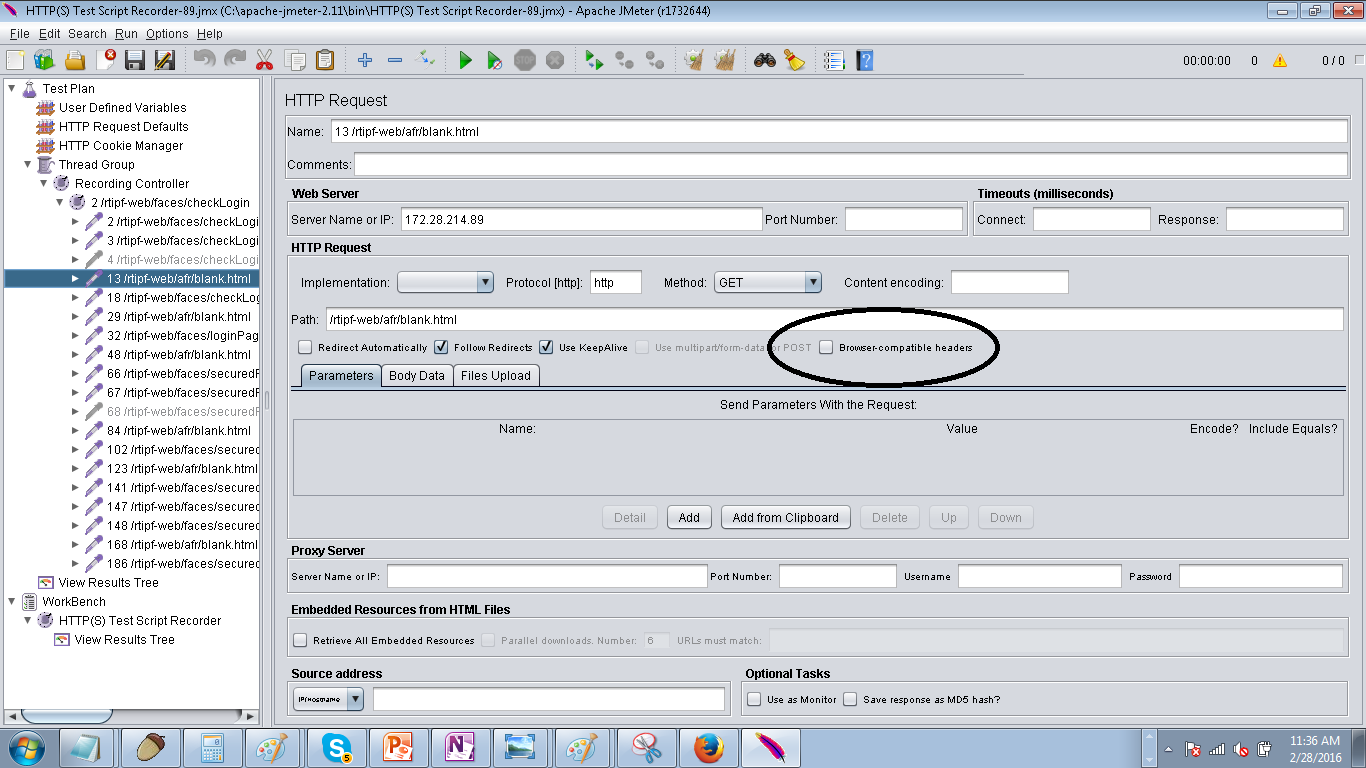Viewport: 1366px width, 768px height.
Task: Check the circled Browser-compatible headers checkbox
Action: click(826, 347)
